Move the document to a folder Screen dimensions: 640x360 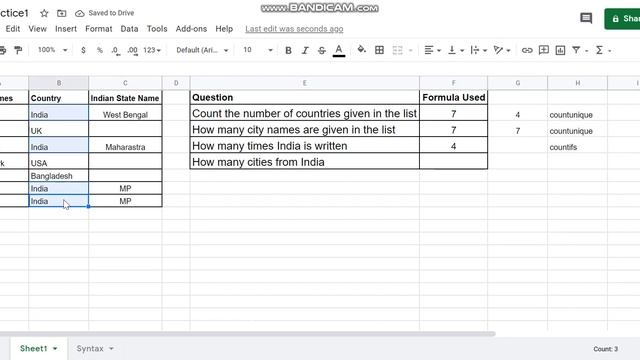[x=62, y=13]
